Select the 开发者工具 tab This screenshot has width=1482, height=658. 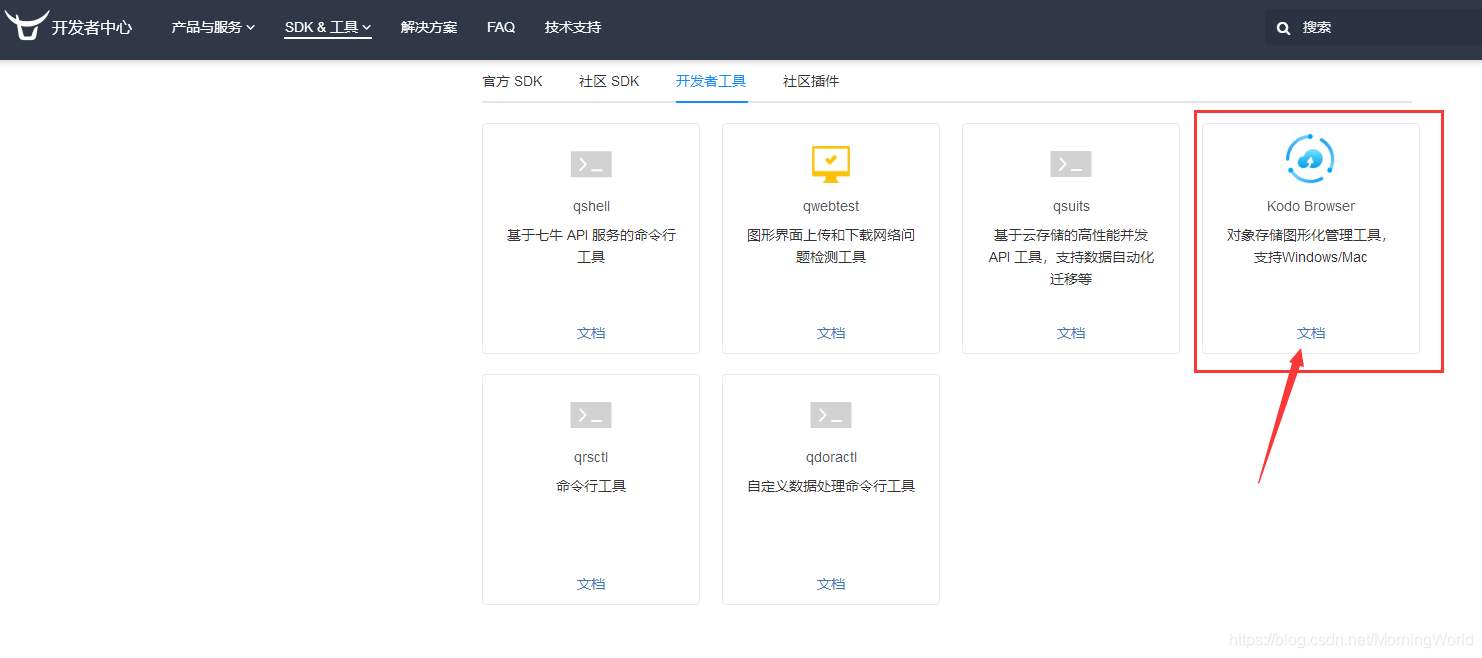click(x=711, y=81)
